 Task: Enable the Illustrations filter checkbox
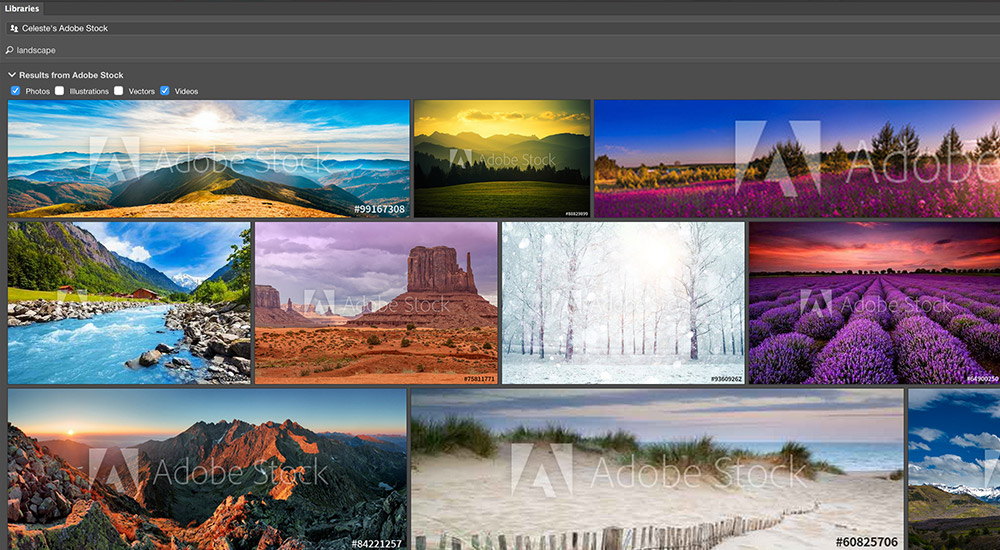point(60,91)
